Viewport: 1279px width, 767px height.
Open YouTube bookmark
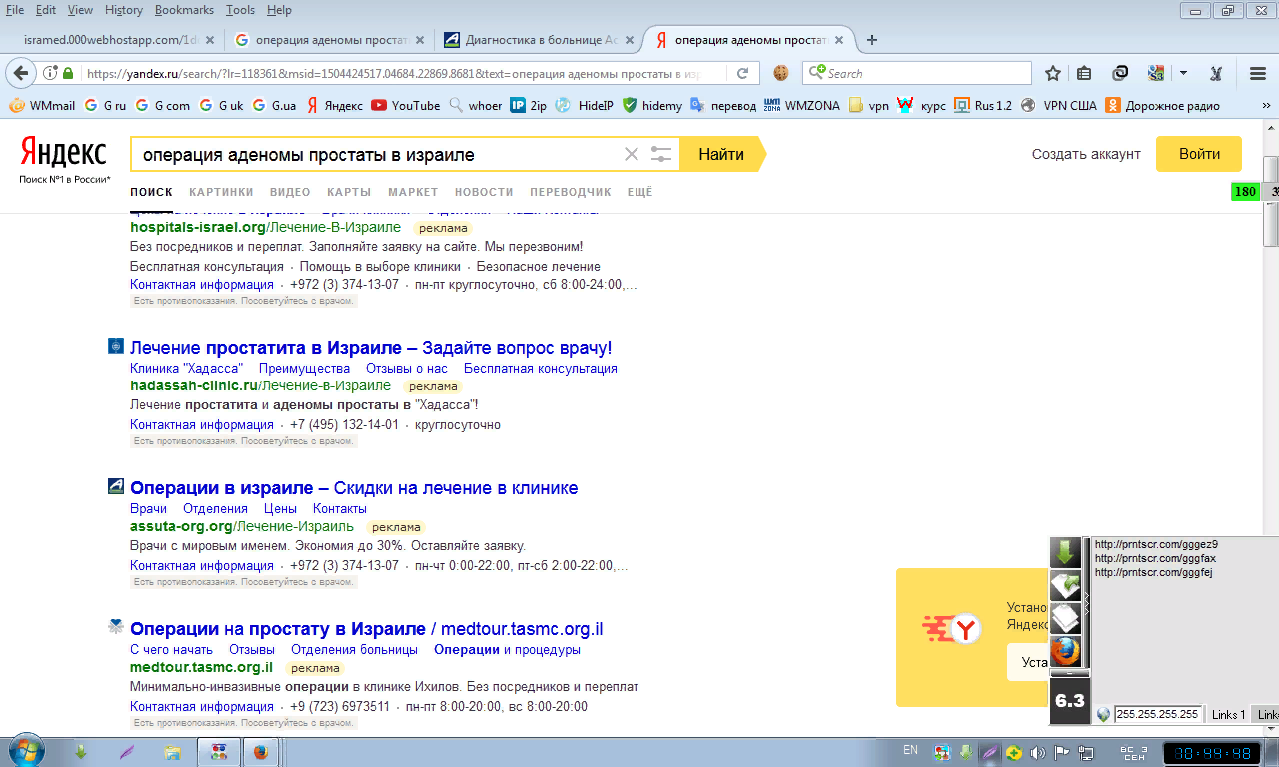[x=405, y=105]
